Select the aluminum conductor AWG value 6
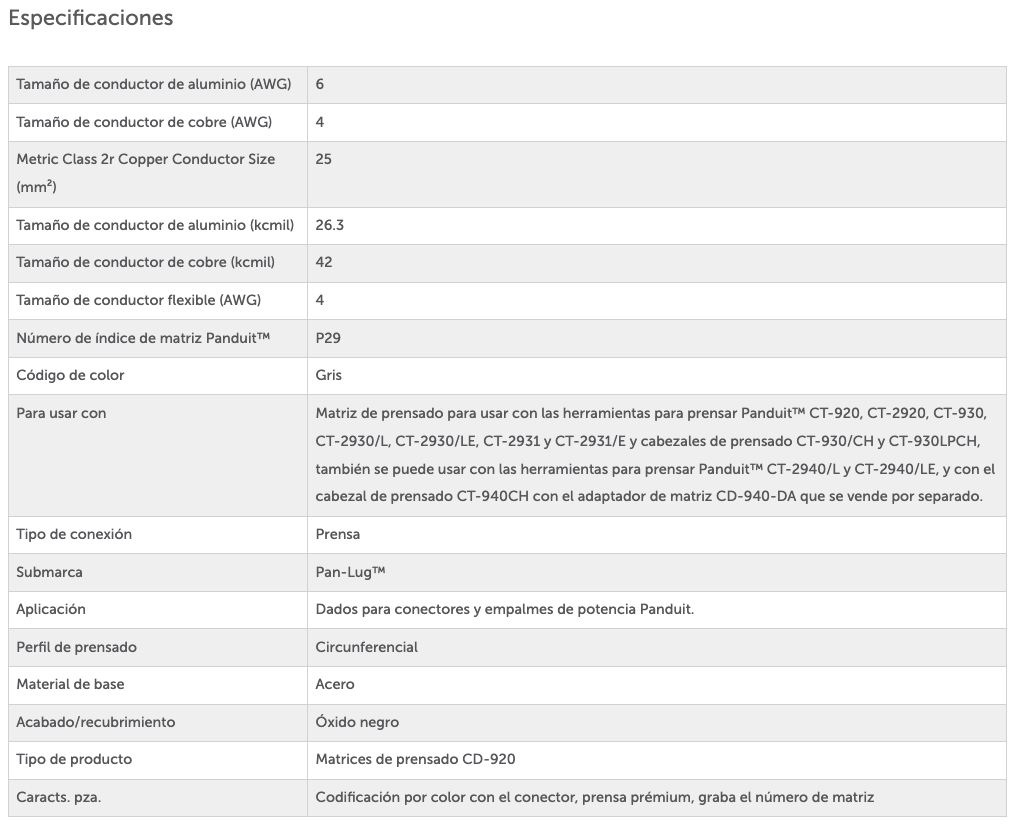The image size is (1016, 825). point(320,84)
